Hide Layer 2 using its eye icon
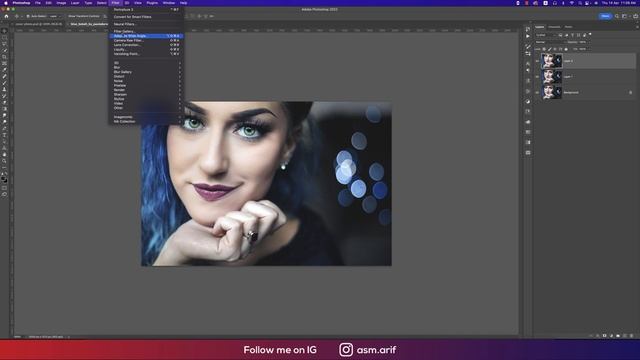The height and width of the screenshot is (360, 640). tap(537, 61)
